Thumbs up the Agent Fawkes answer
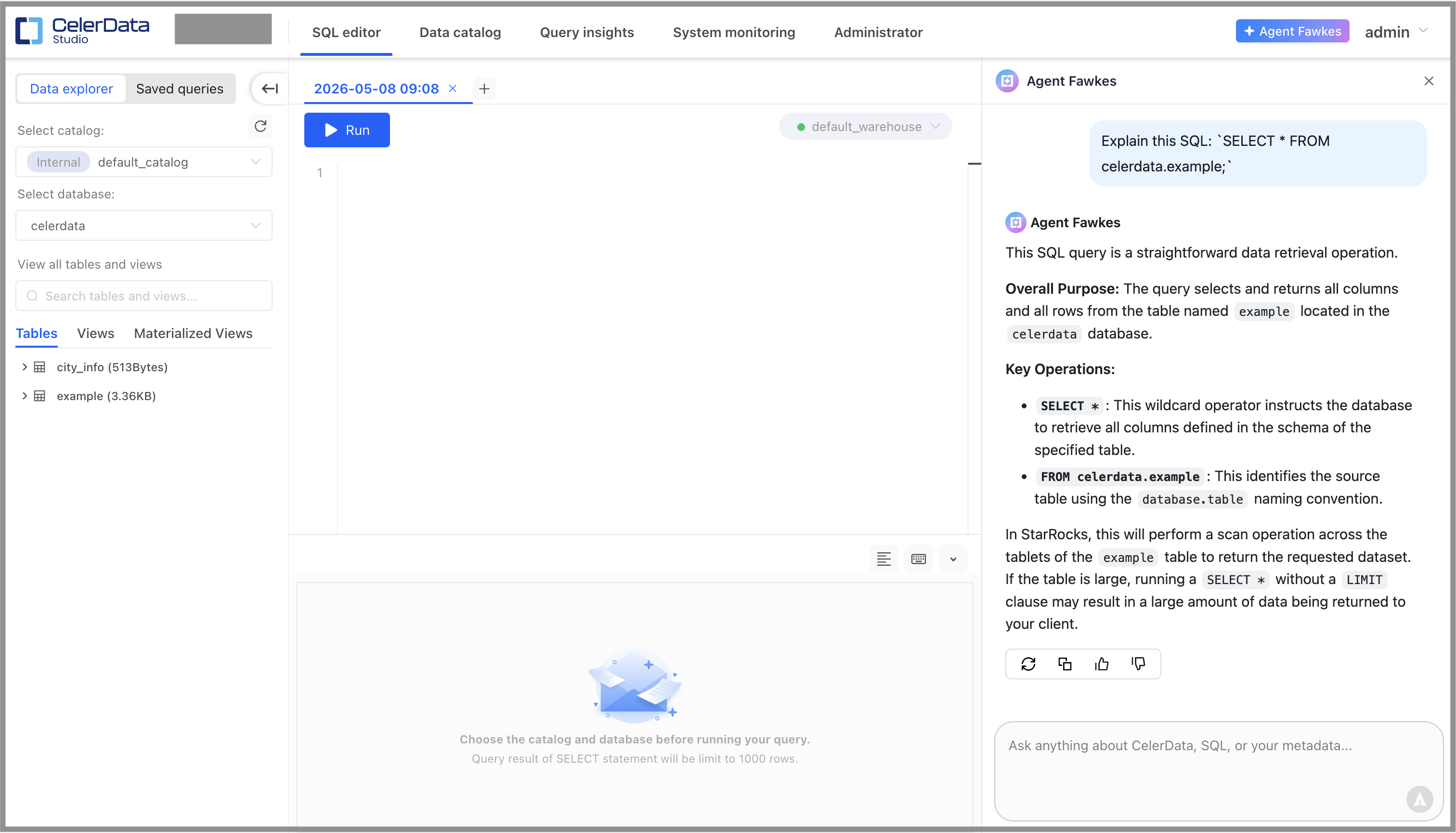The height and width of the screenshot is (833, 1456). click(1102, 664)
